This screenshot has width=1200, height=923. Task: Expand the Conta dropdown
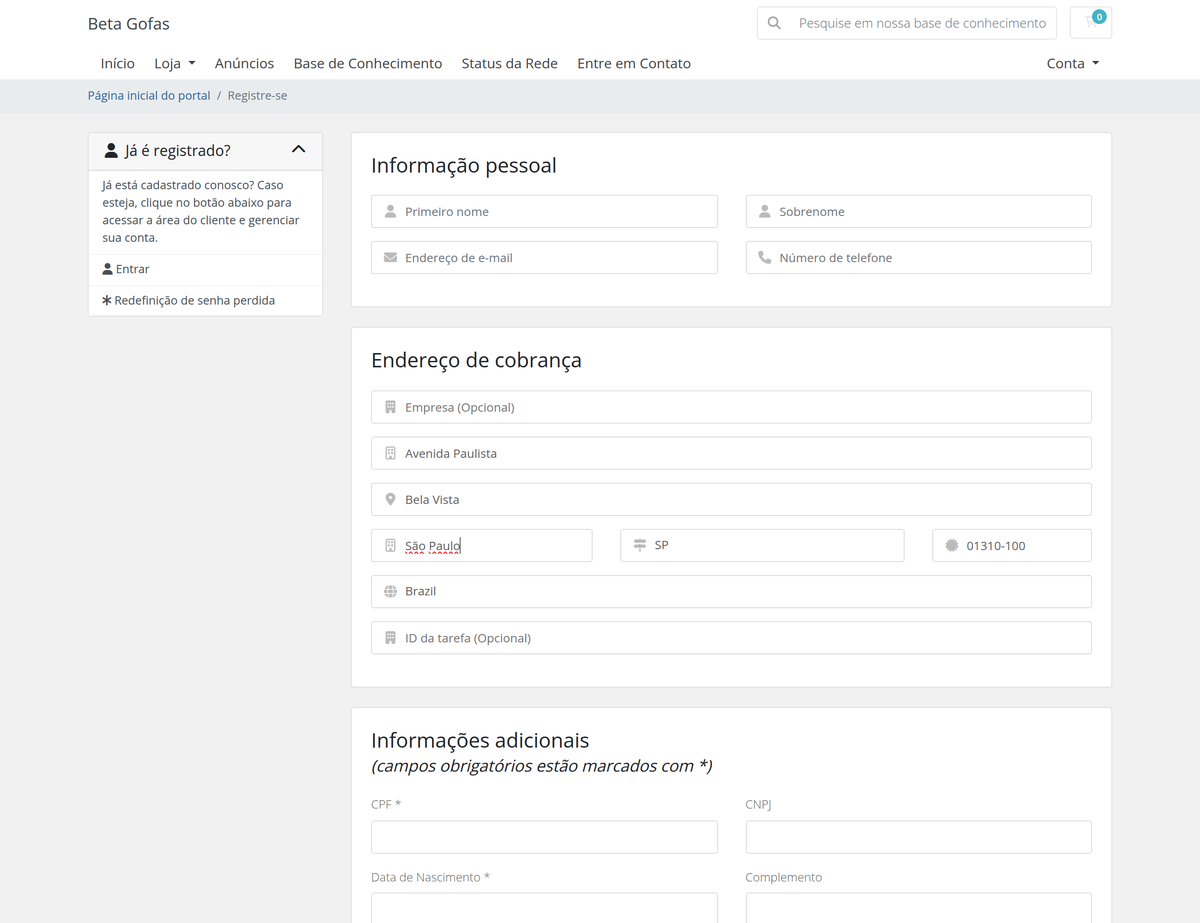click(x=1073, y=63)
